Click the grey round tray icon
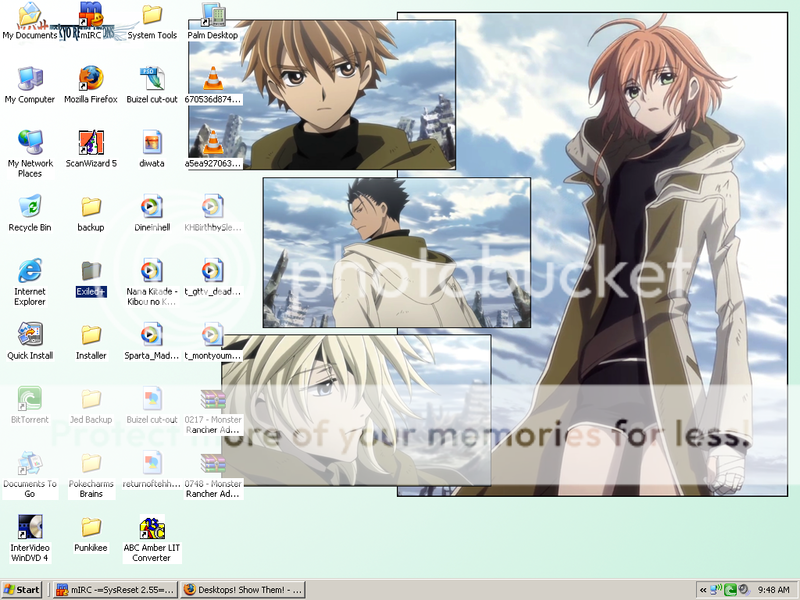 [743, 590]
